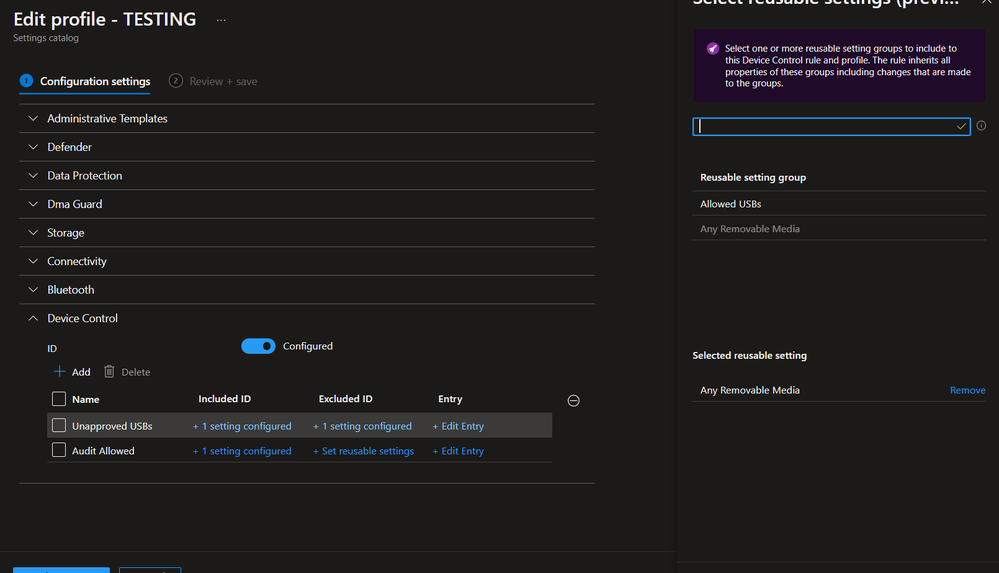Open Excluded ID setting for Unapproved USBs

[x=363, y=426]
